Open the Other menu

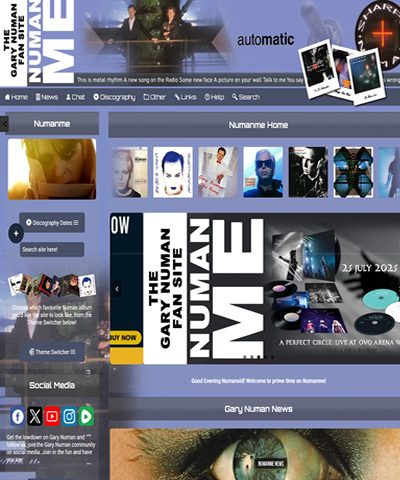click(155, 97)
